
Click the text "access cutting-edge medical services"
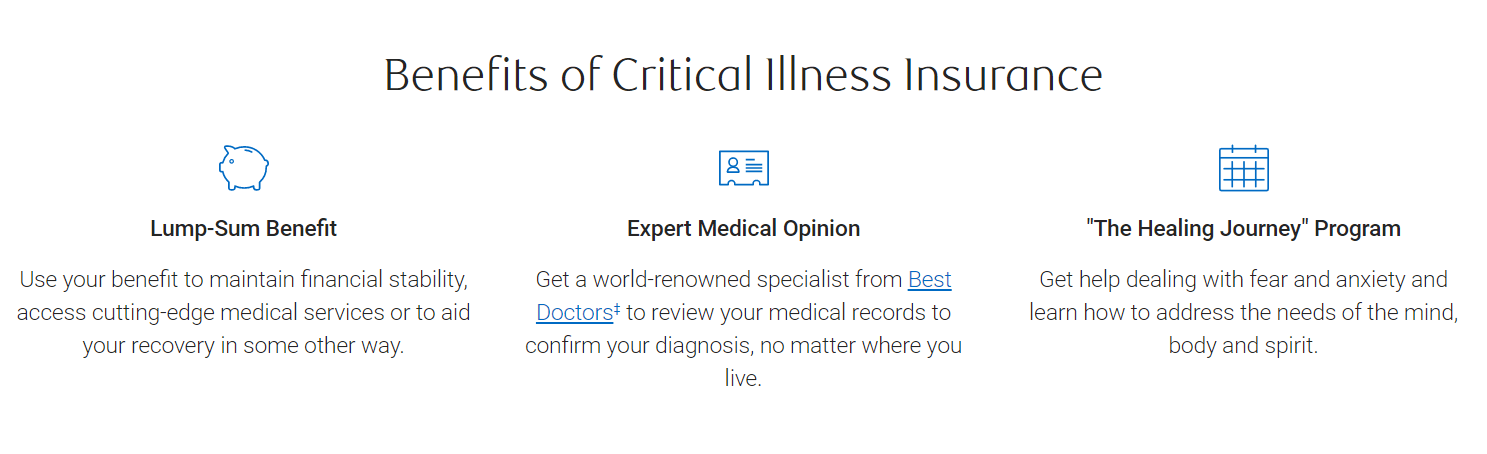(x=200, y=312)
